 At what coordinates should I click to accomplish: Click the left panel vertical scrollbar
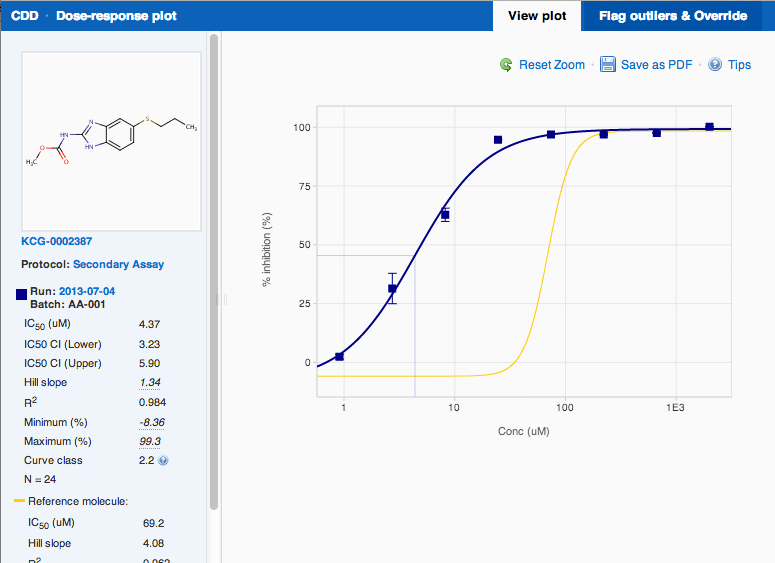(213, 270)
